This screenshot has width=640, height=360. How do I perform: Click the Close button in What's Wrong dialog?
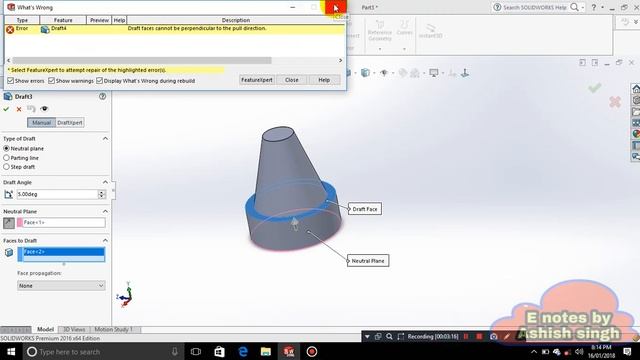tap(291, 80)
